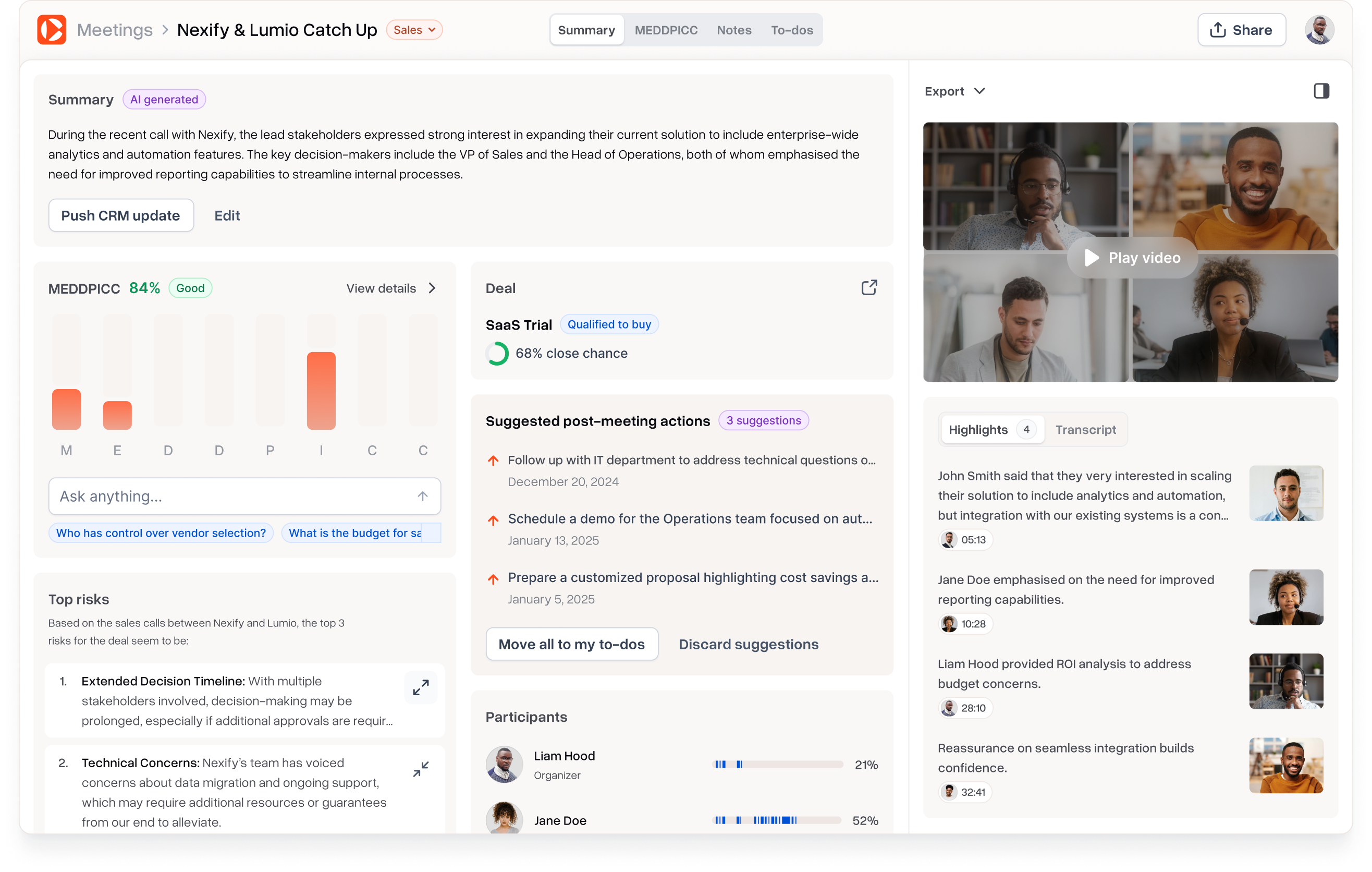Toggle the side panel layout icon
Image resolution: width=1372 pixels, height=872 pixels.
pyautogui.click(x=1321, y=91)
